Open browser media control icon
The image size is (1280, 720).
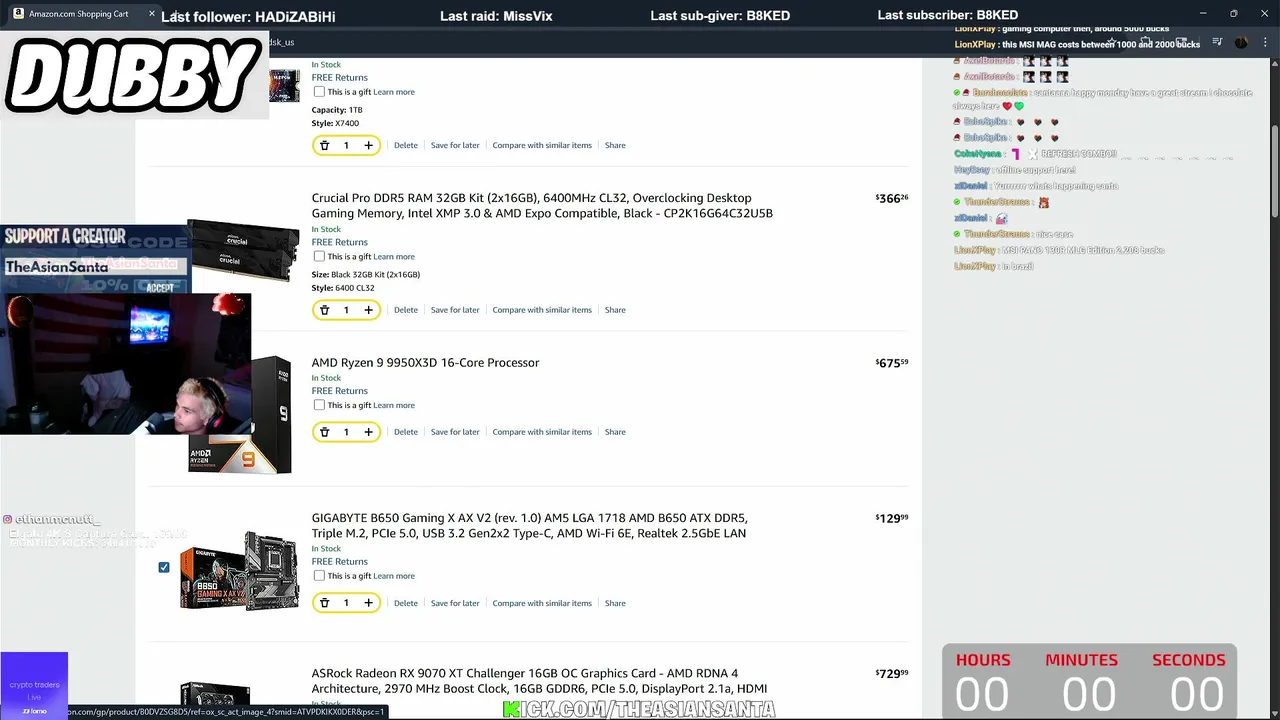click(x=1217, y=42)
